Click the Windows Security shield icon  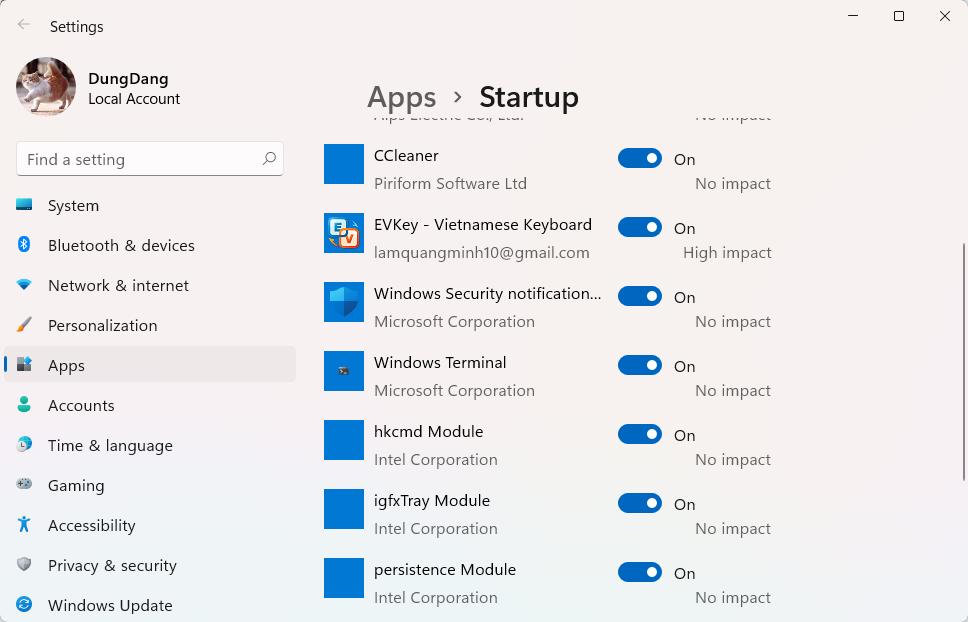tap(344, 302)
